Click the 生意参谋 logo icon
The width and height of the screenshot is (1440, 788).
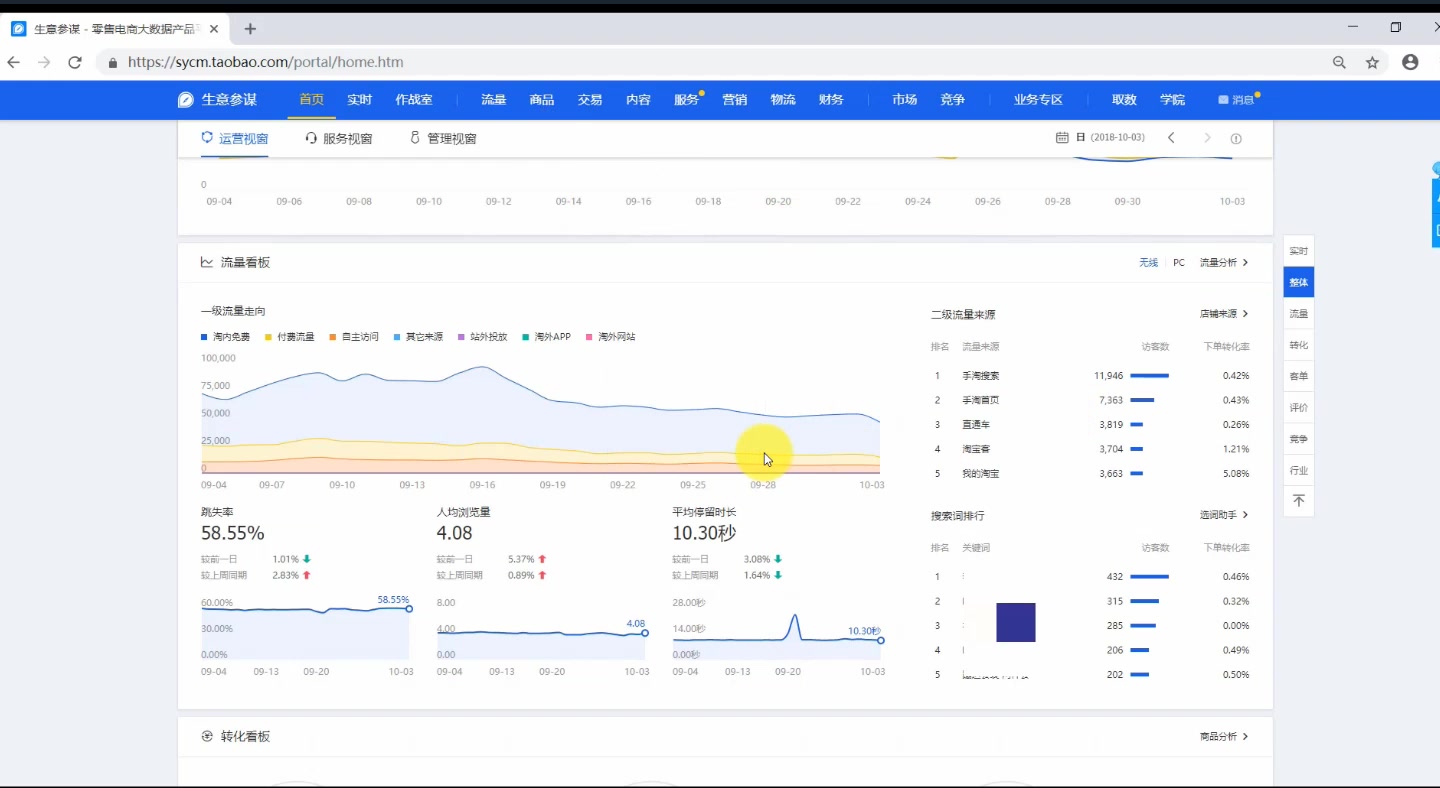point(186,100)
